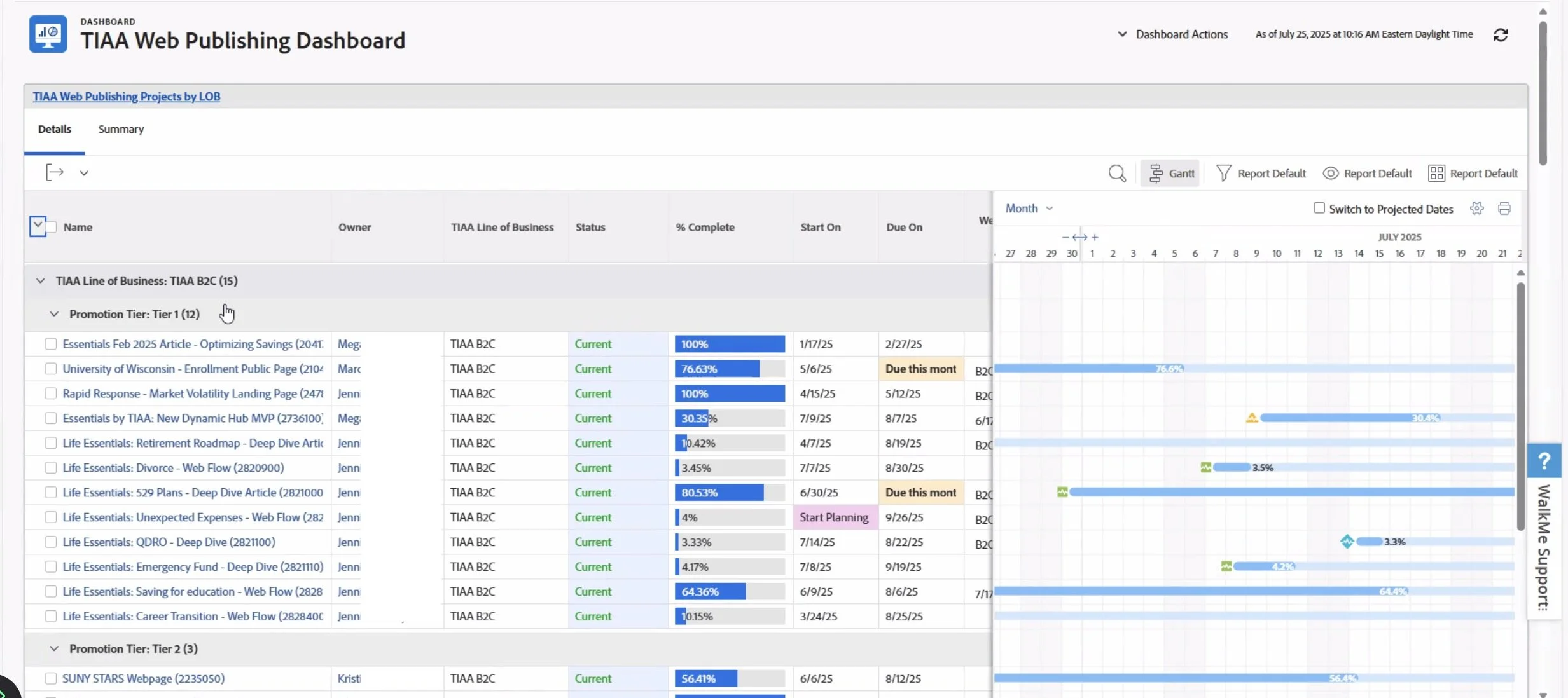Viewport: 1568px width, 698px height.
Task: Check Essentials by TIAA New Dynamic Hub row
Action: (x=51, y=418)
